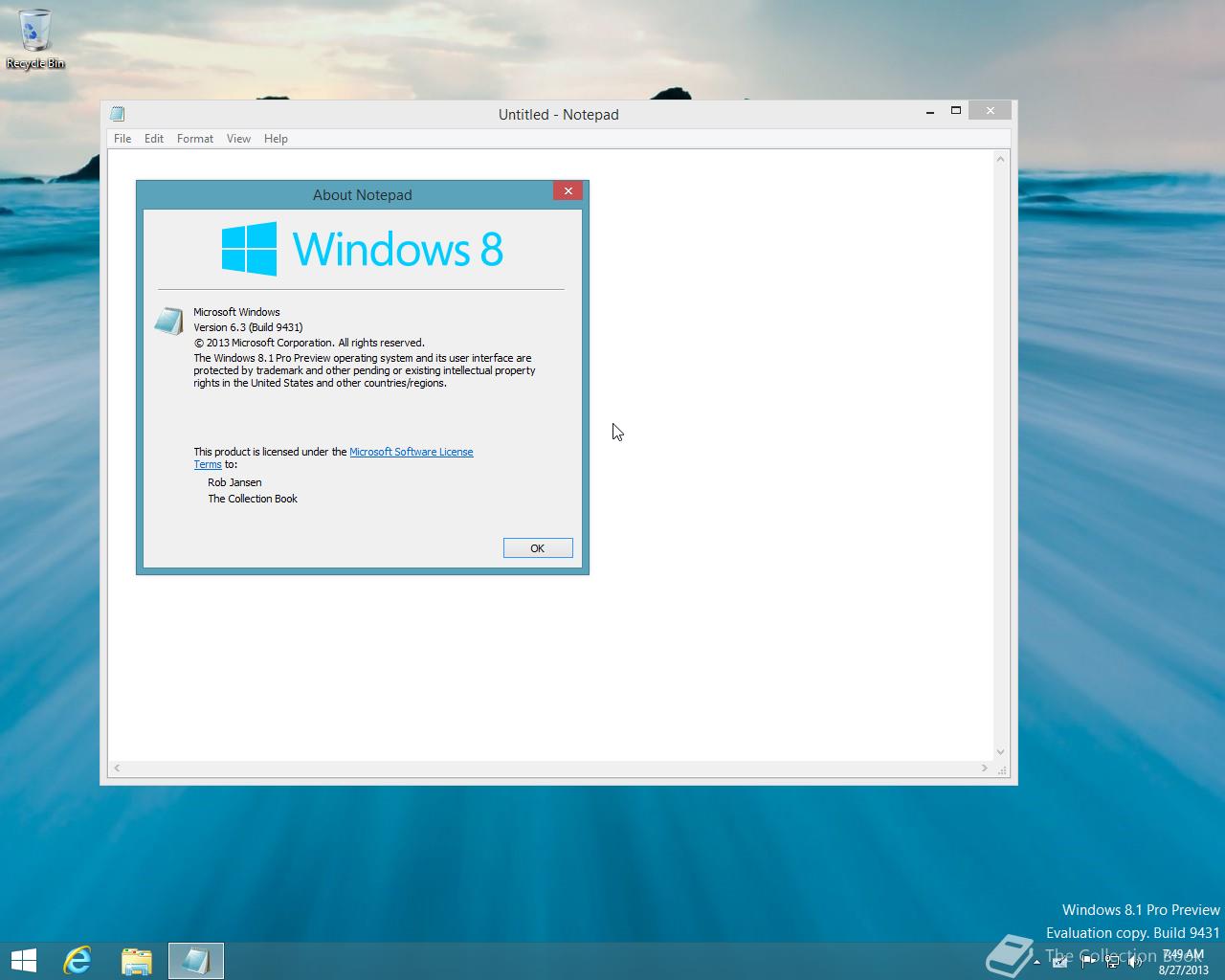Click the network tray icon

click(1112, 962)
